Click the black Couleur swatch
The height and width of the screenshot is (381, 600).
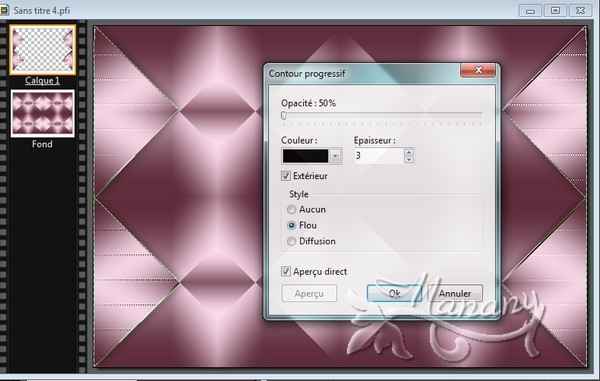[x=305, y=156]
